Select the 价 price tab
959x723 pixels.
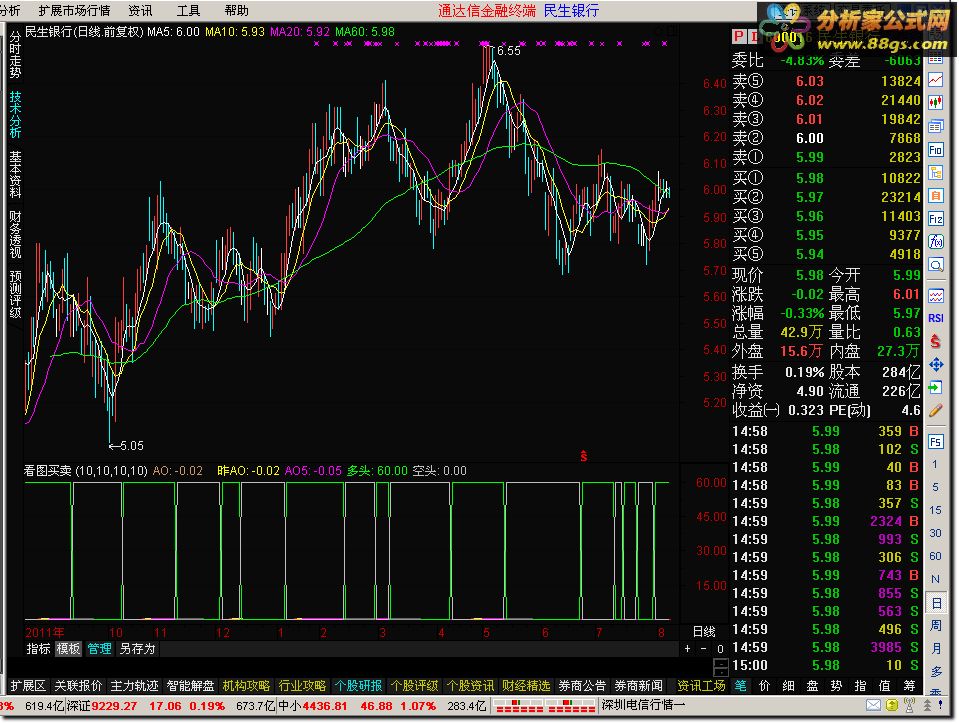point(765,686)
